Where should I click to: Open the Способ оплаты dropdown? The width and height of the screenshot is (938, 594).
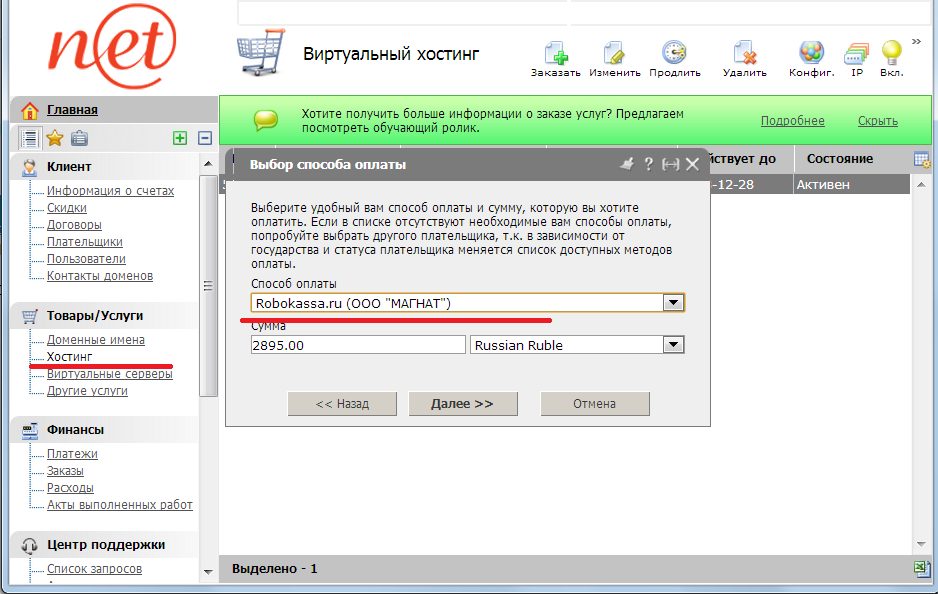tap(673, 302)
